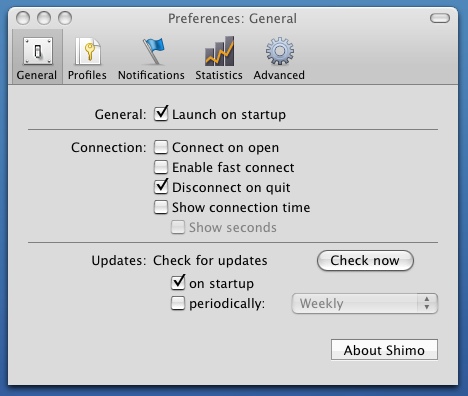
Task: Open the Profiles key icon
Action: point(88,51)
